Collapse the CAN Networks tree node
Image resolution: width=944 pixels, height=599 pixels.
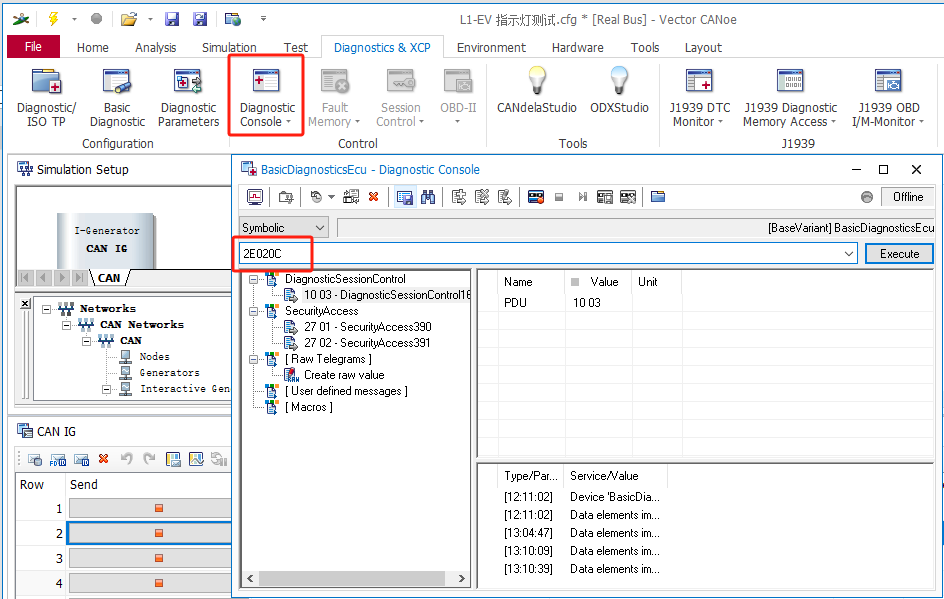pos(66,325)
